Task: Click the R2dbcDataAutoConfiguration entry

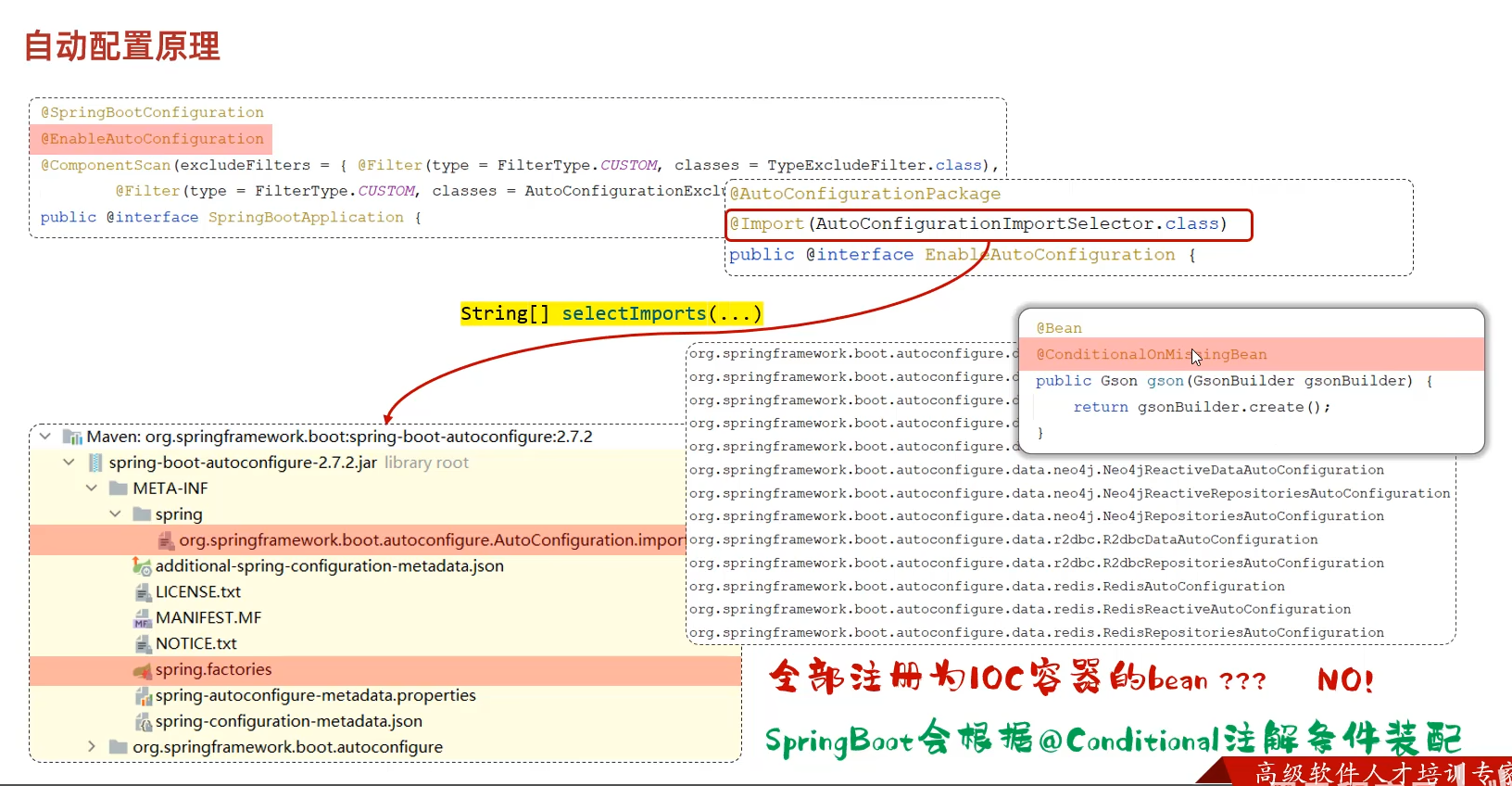Action: point(1003,539)
